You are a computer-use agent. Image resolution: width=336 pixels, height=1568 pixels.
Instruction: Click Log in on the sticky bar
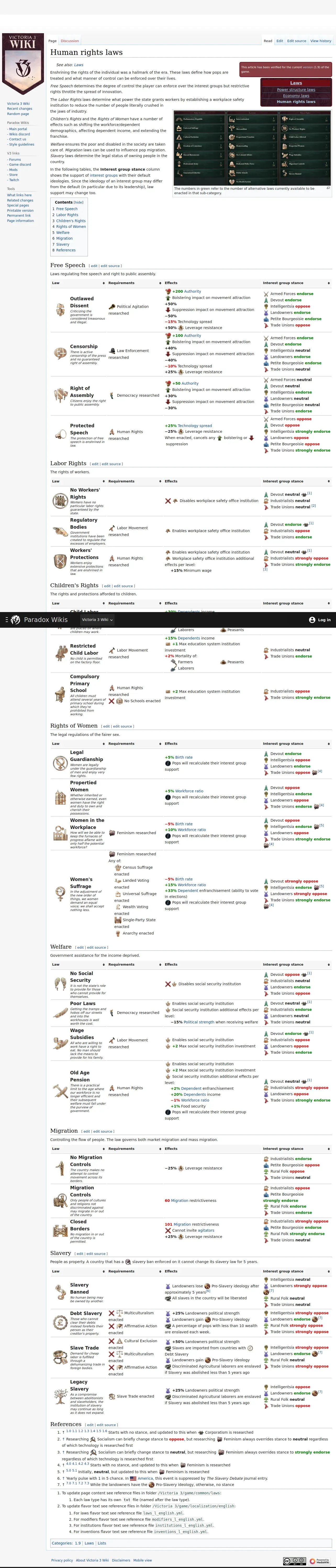point(320,620)
